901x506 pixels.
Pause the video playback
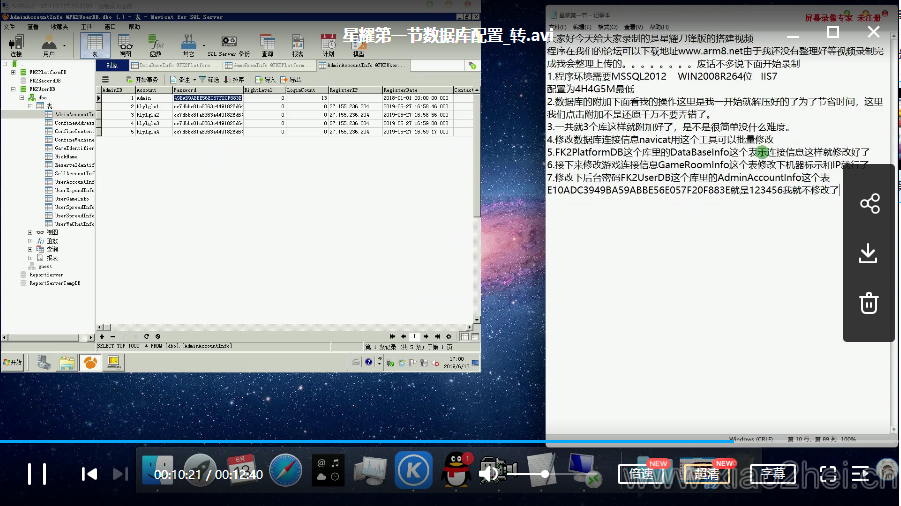(37, 474)
